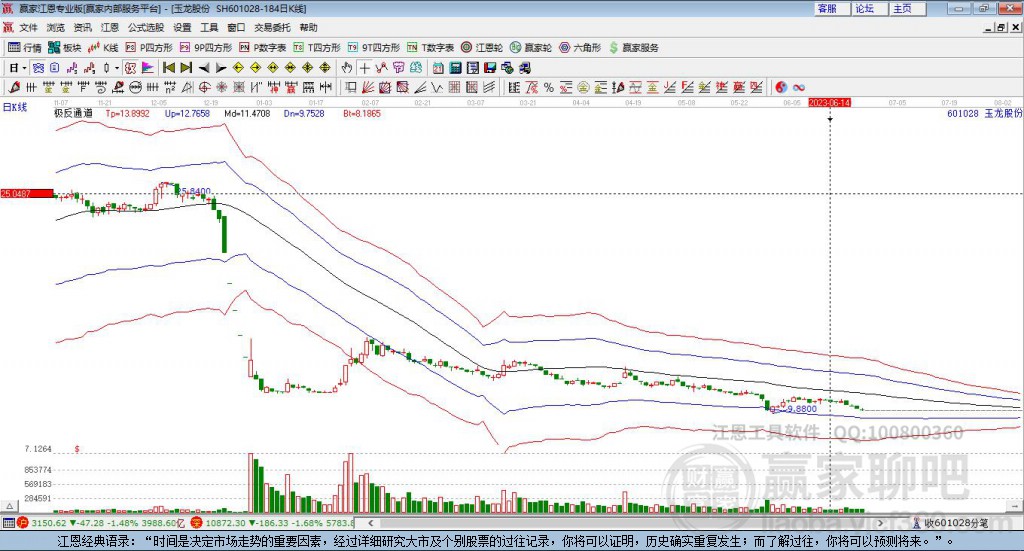
Task: Open the infinity symbol tool
Action: coord(798,87)
